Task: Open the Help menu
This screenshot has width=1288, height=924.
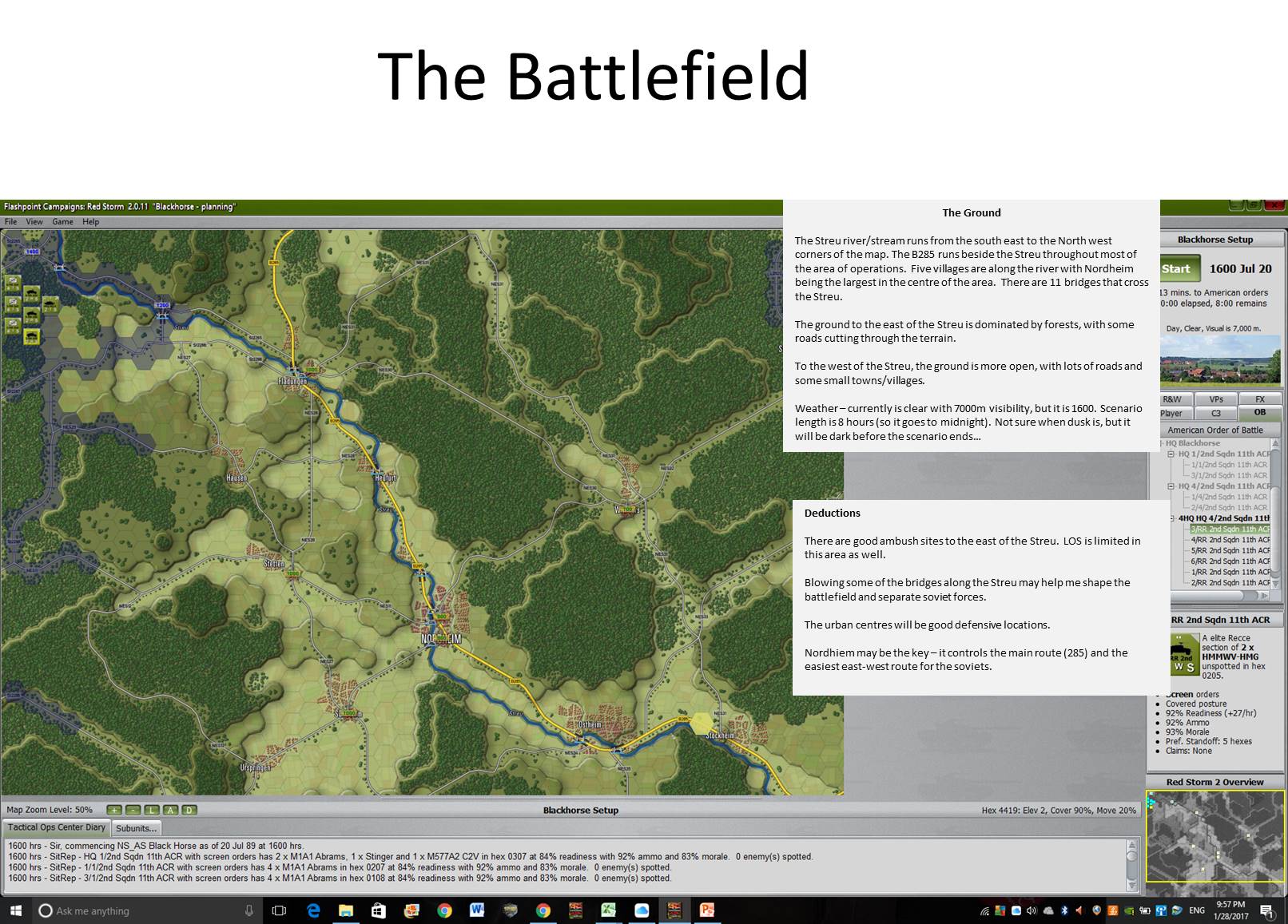Action: 91,222
